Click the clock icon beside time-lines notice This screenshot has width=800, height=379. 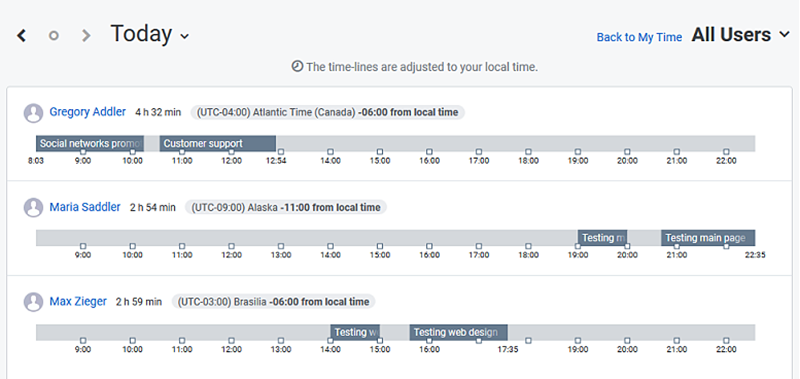[297, 66]
